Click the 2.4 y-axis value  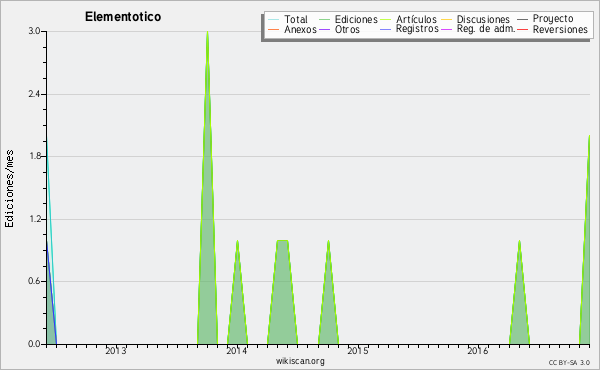[34, 94]
